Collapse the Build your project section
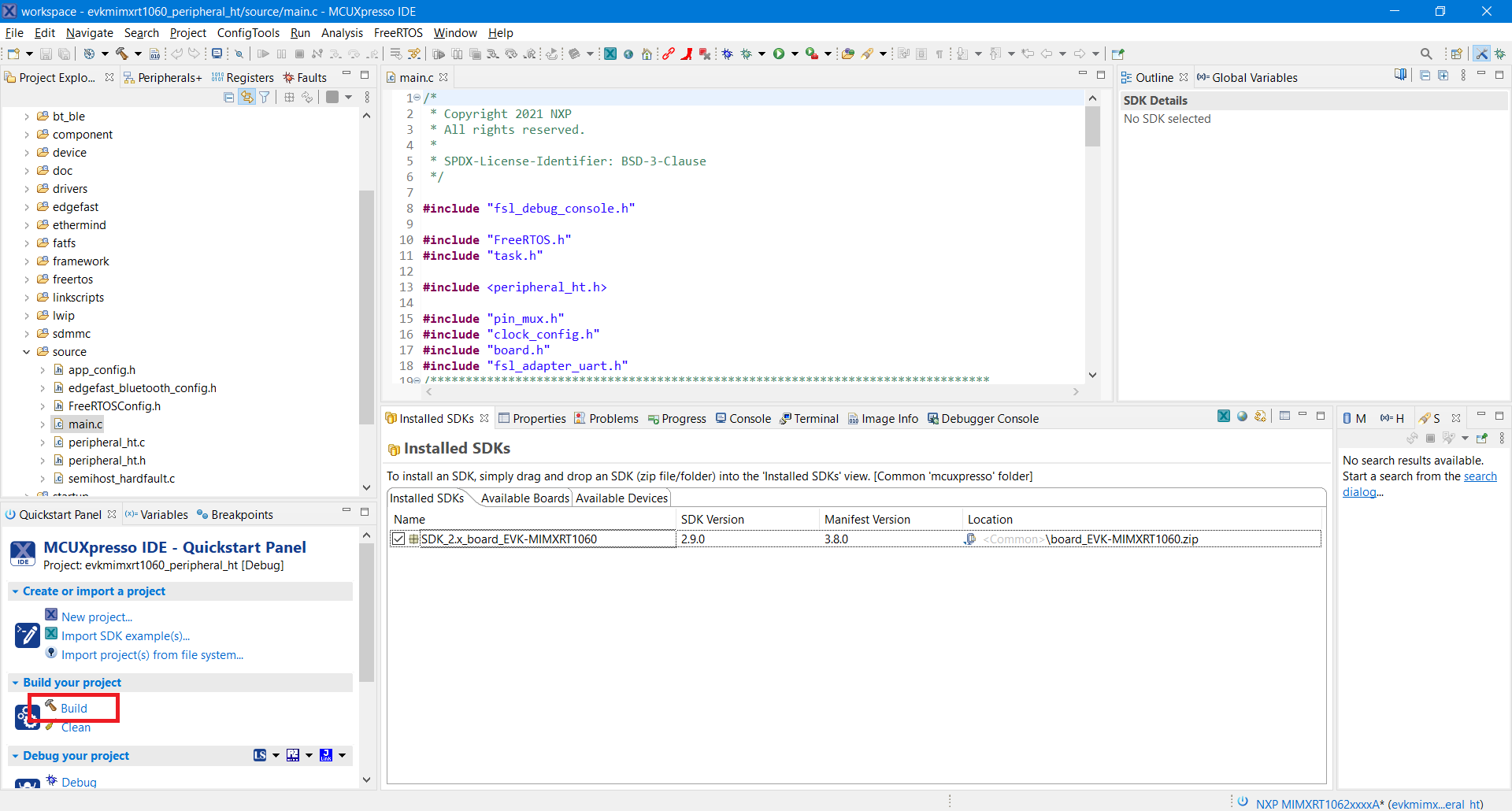Screen dimensions: 1512x811 [15, 683]
